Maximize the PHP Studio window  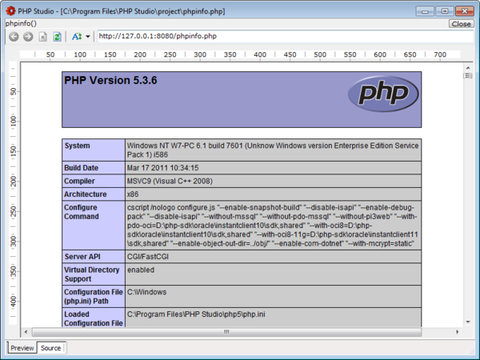pyautogui.click(x=445, y=11)
